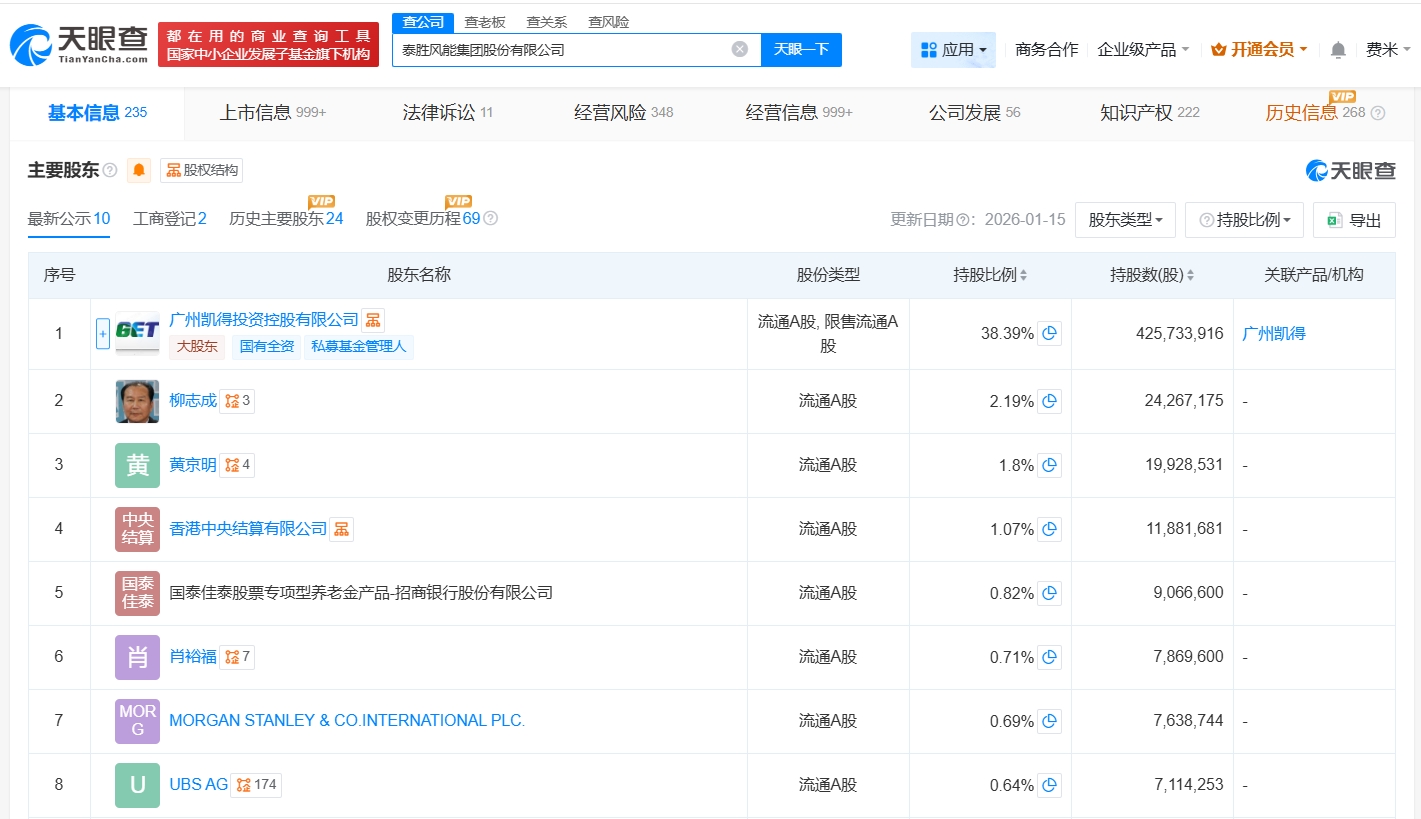Viewport: 1421px width, 819px height.
Task: Open notifications bell in top header
Action: [x=1338, y=50]
